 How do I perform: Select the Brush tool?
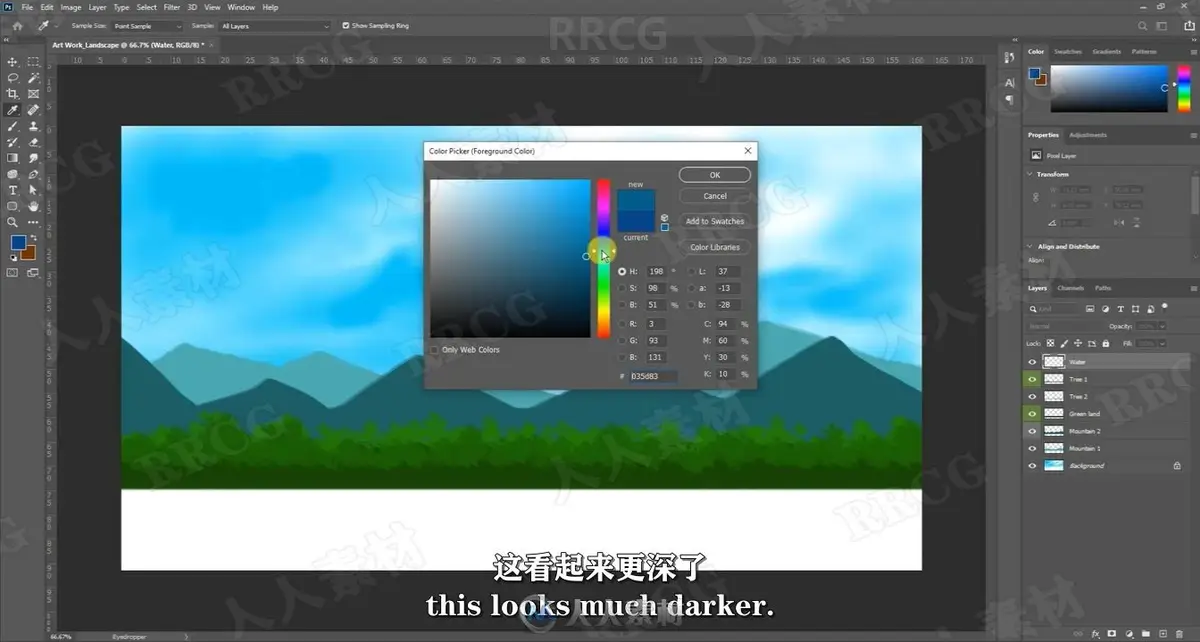pyautogui.click(x=13, y=126)
